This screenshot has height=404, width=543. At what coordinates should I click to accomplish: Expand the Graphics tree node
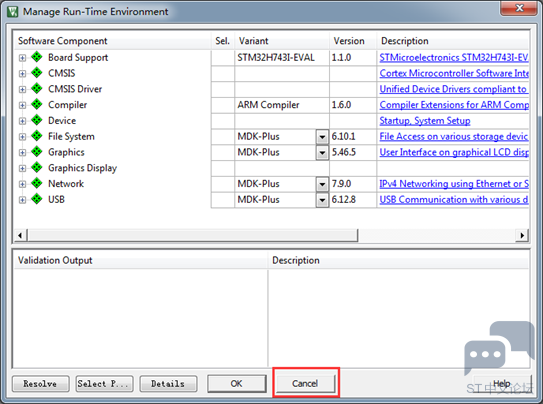[22, 153]
